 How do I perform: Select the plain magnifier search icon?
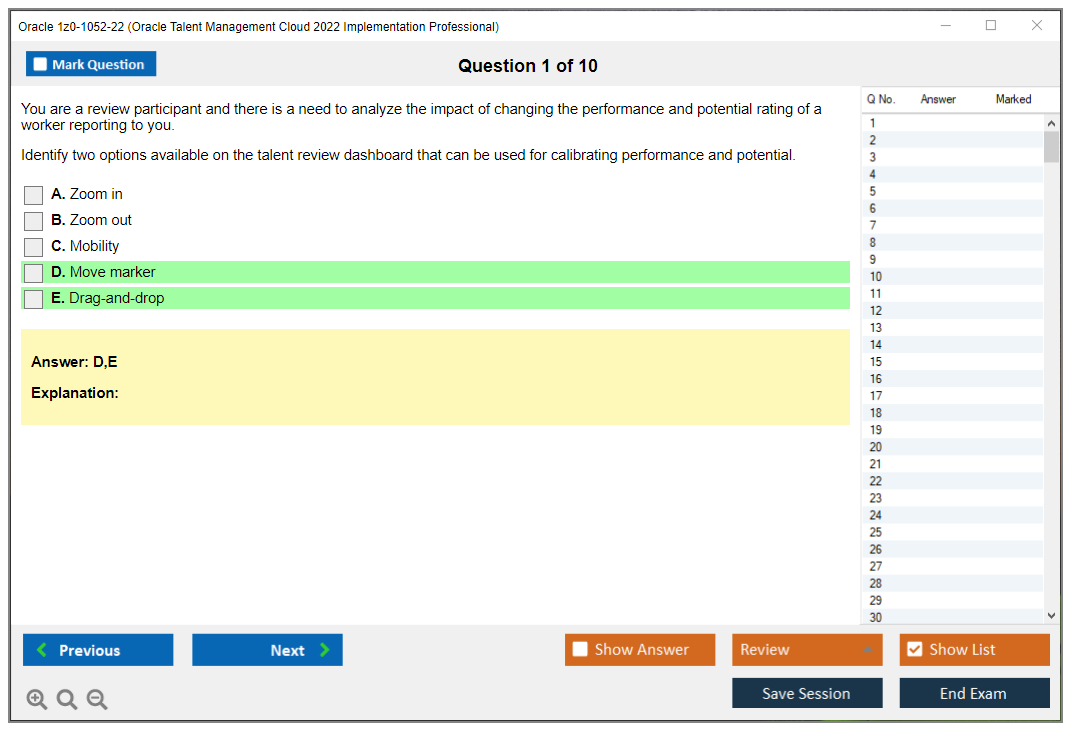click(x=66, y=699)
